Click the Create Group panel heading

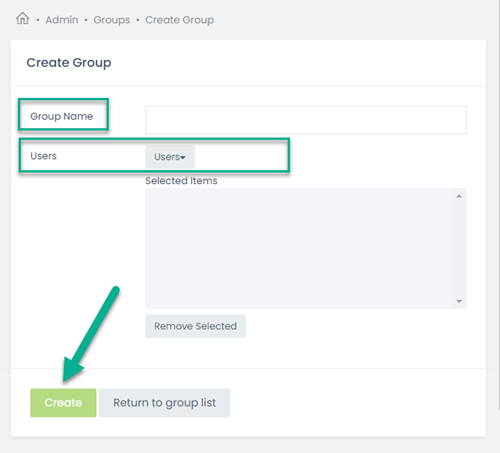[x=69, y=63]
